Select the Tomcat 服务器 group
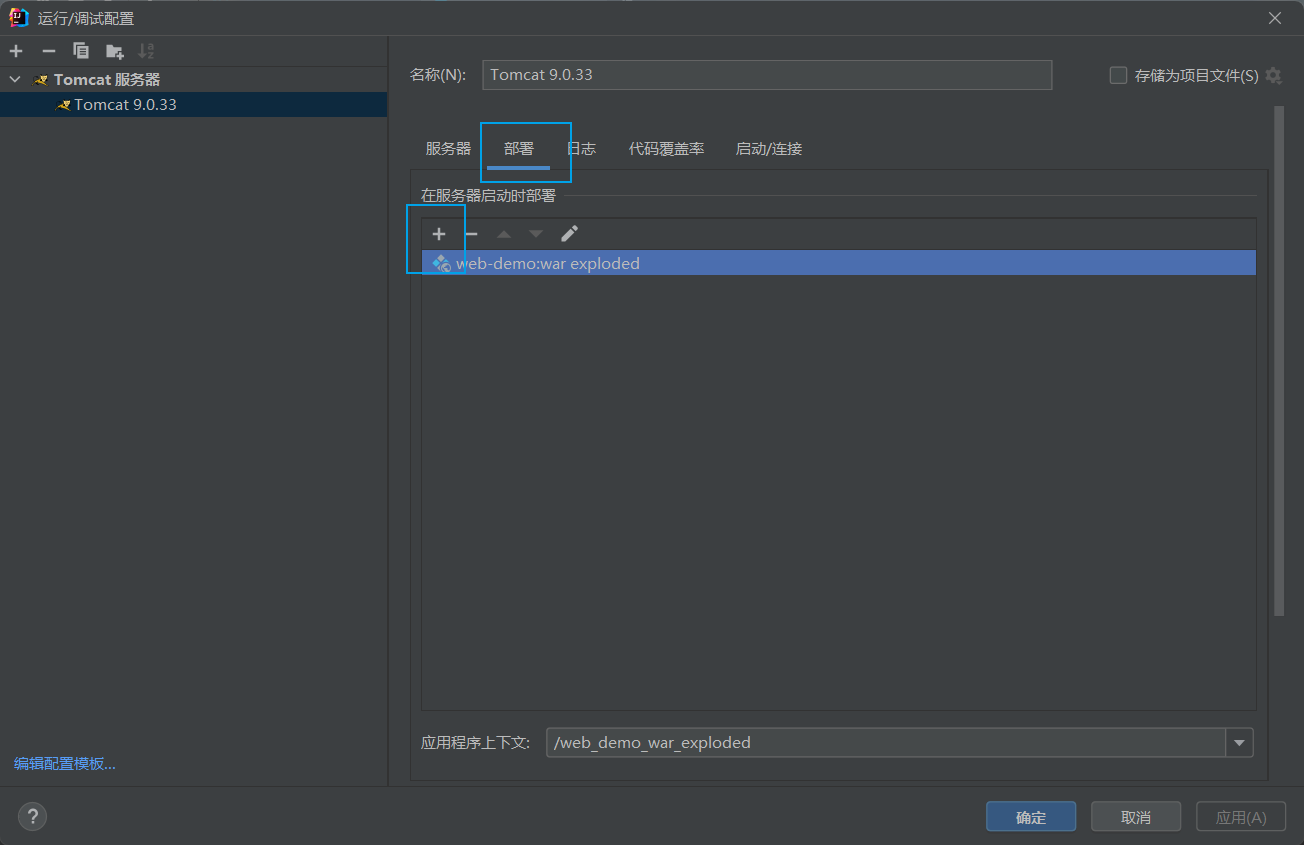This screenshot has height=845, width=1304. [x=107, y=79]
